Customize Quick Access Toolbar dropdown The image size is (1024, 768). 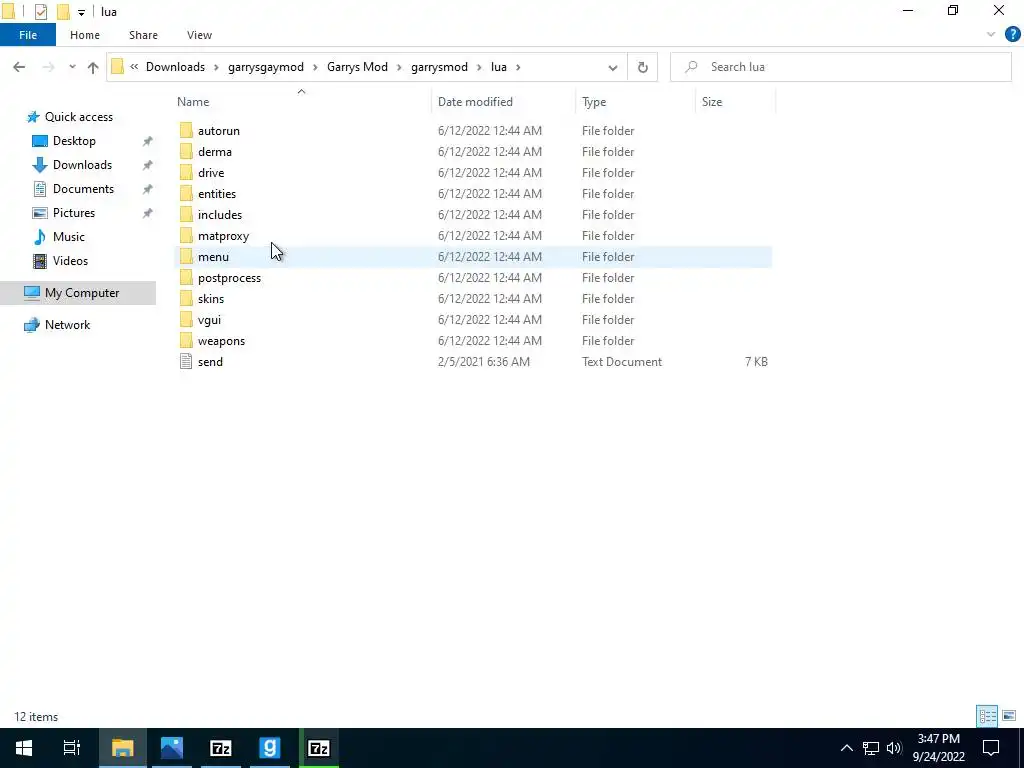point(81,12)
